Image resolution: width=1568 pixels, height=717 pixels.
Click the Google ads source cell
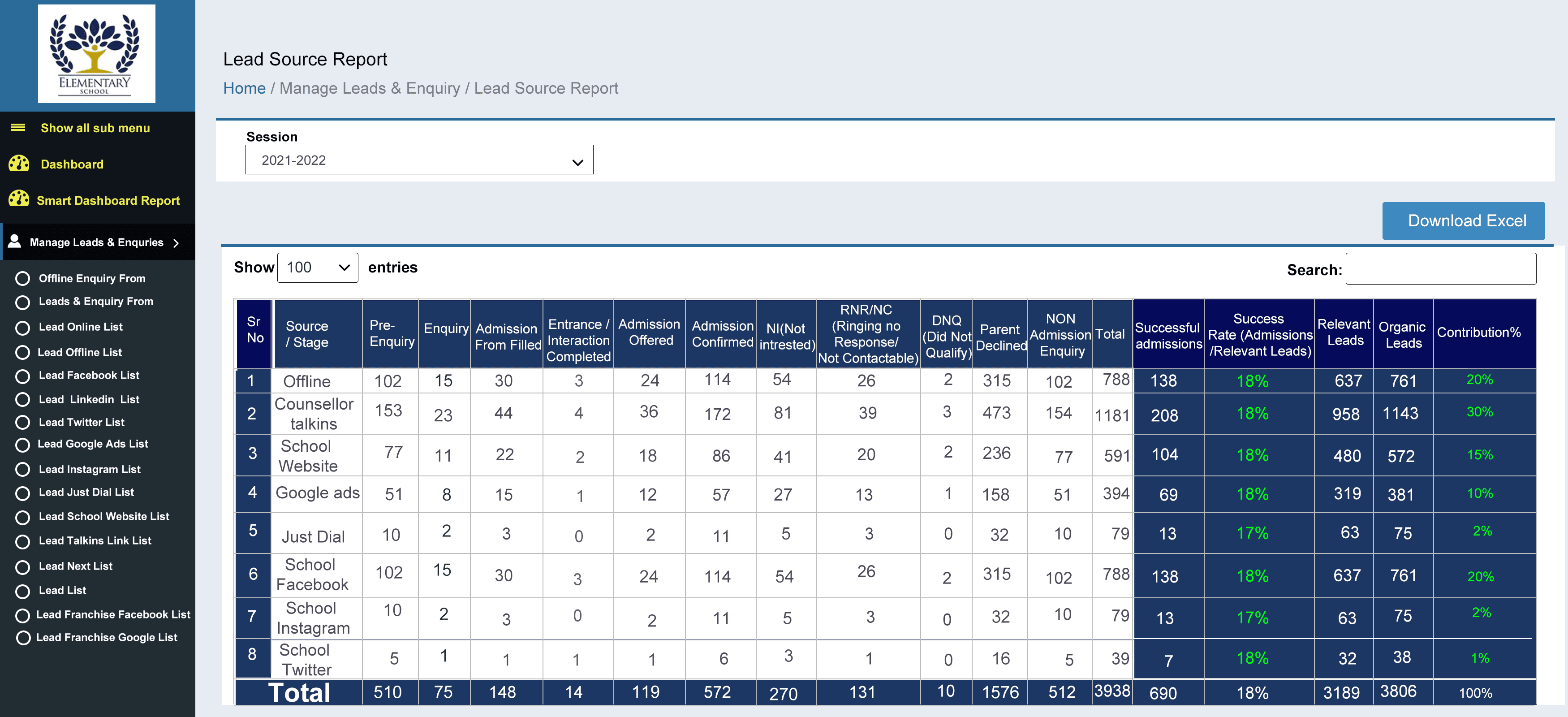click(x=317, y=494)
